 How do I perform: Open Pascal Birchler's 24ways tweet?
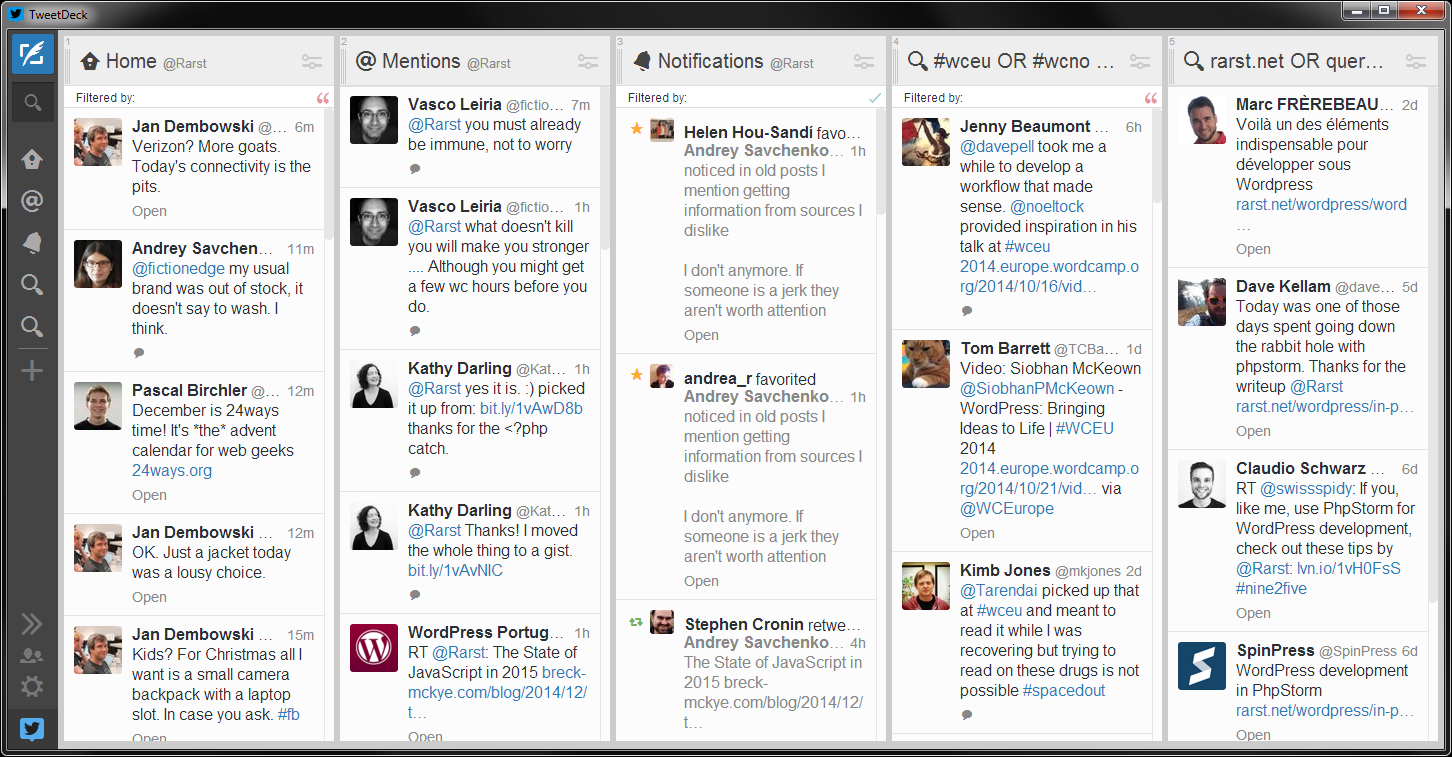(149, 495)
